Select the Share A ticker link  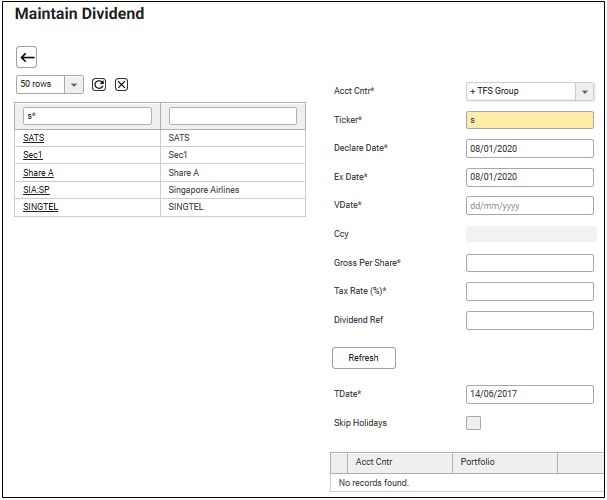point(38,173)
